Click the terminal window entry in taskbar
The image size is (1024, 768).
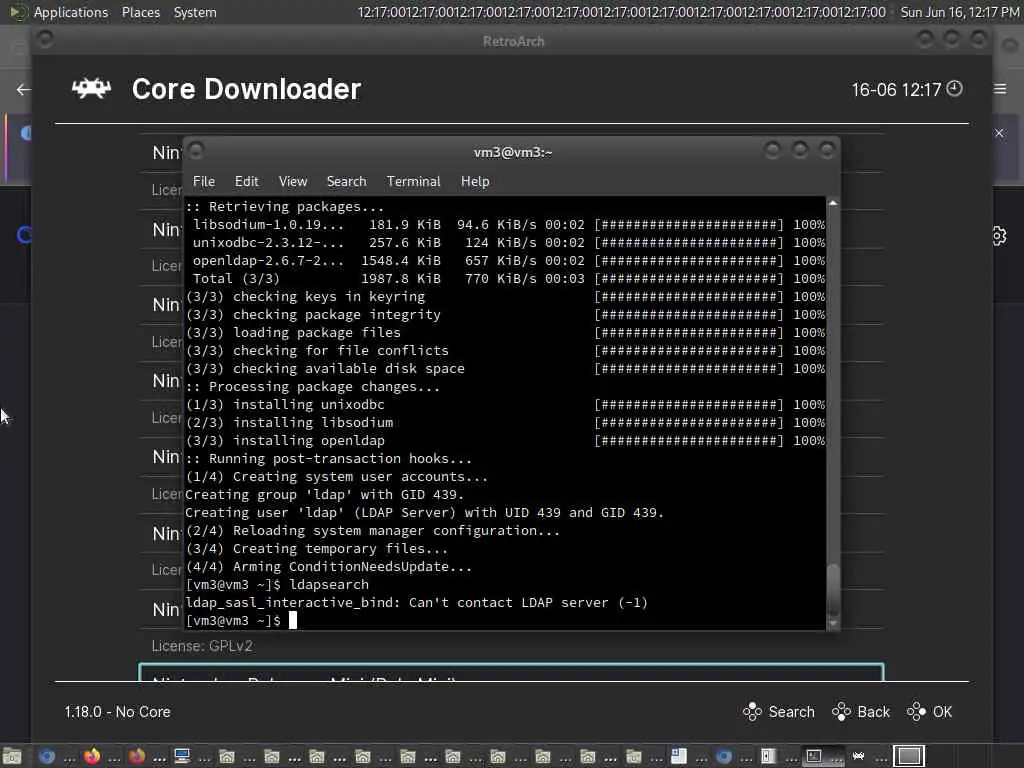tap(824, 756)
